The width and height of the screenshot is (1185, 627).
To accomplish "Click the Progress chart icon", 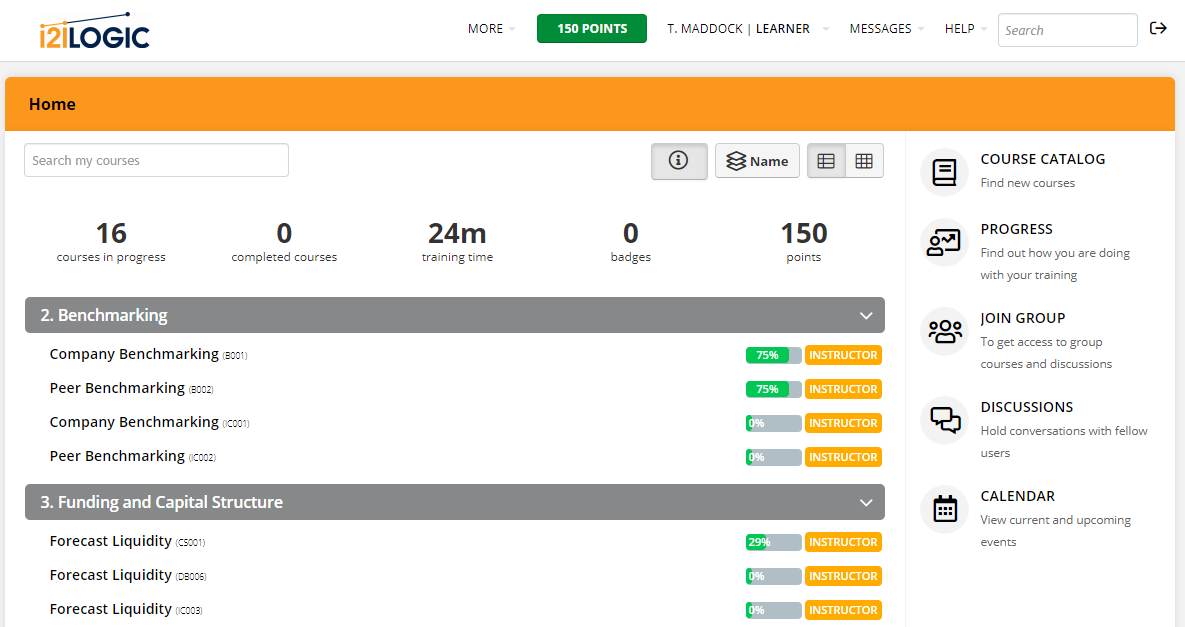I will click(x=944, y=242).
